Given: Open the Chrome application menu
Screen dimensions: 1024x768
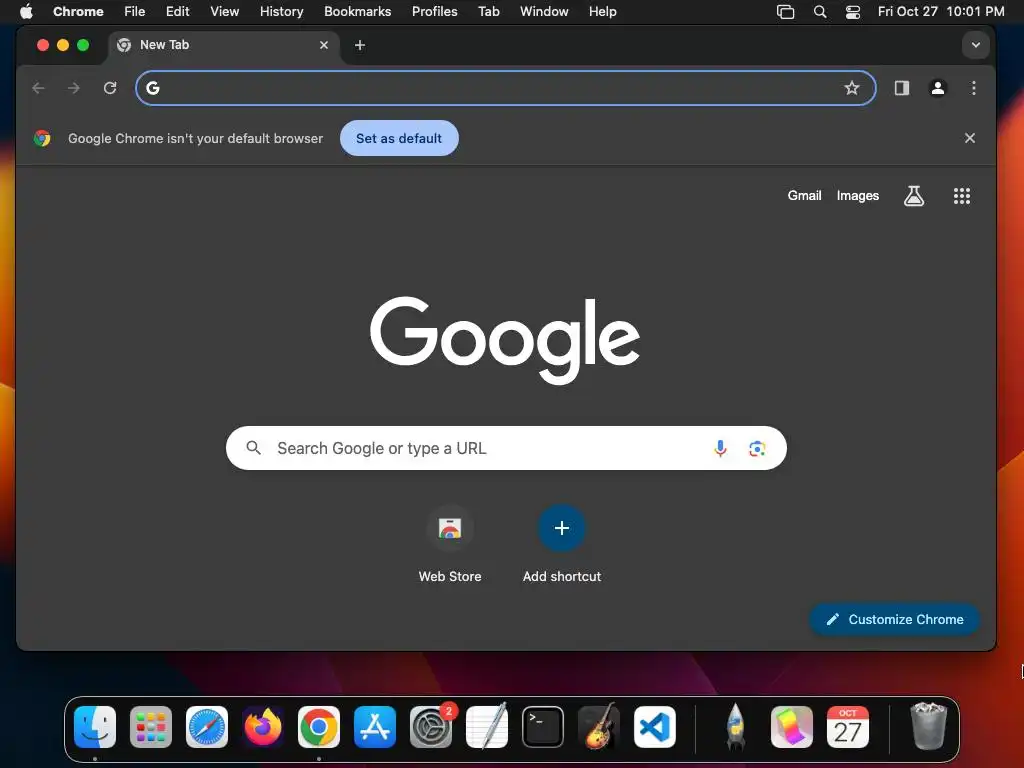Looking at the screenshot, I should point(78,11).
